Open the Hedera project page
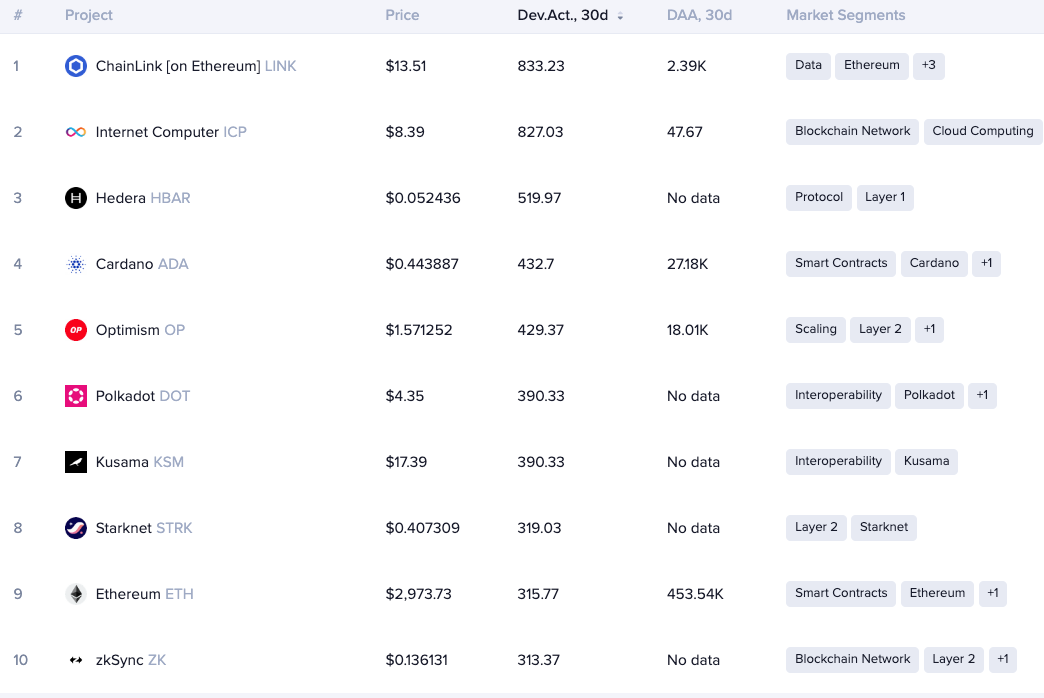1044x698 pixels. [x=143, y=198]
